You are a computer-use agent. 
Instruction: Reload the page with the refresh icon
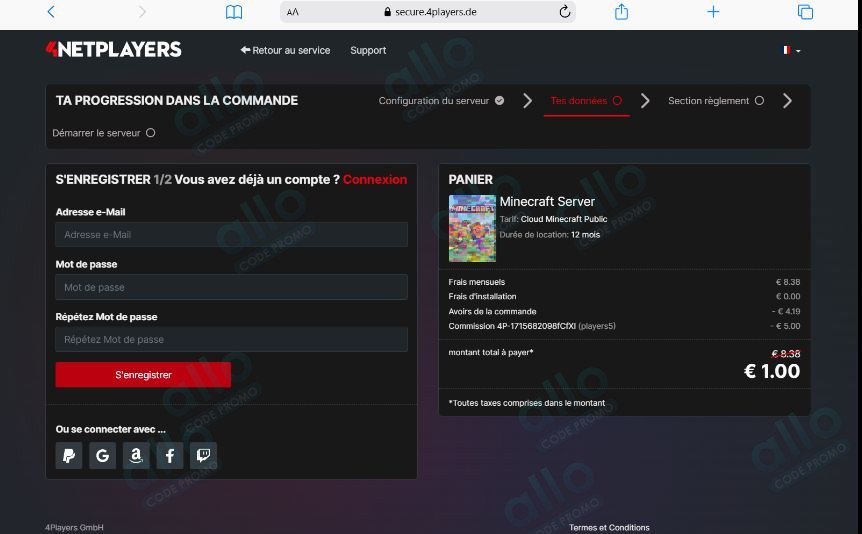click(x=565, y=12)
